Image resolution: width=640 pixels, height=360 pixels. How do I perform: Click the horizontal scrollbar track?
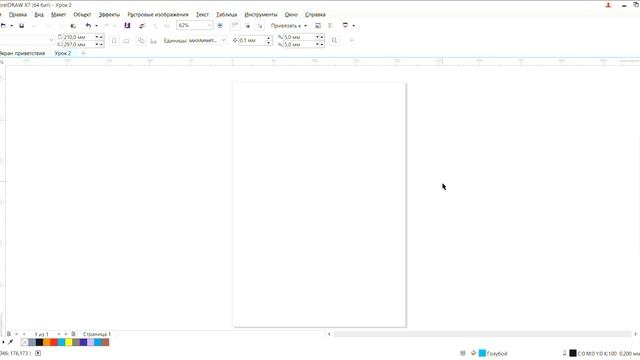[x=482, y=334]
